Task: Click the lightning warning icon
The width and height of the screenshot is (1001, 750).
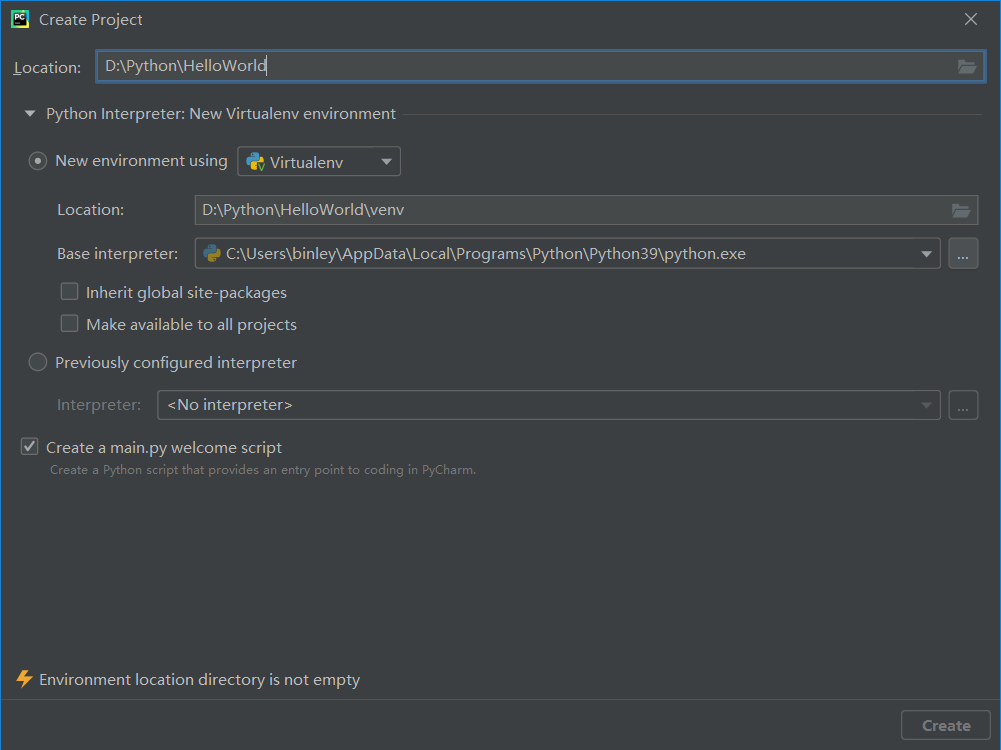Action: (24, 679)
